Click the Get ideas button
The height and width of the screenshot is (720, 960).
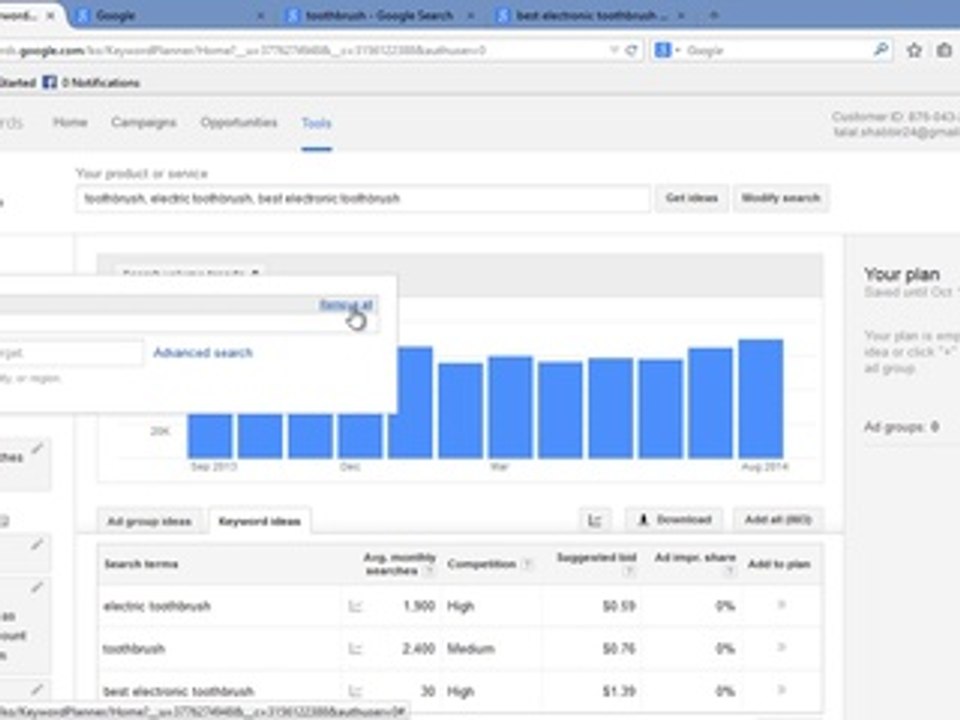(691, 198)
